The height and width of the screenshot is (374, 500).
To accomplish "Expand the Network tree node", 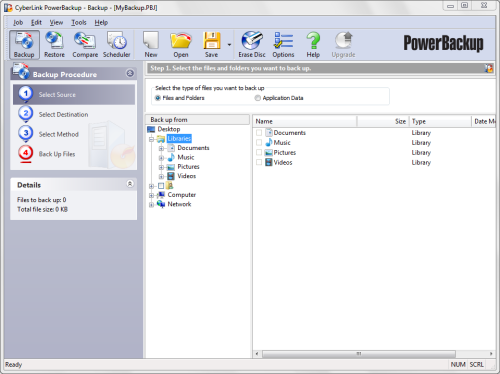I will 151,205.
